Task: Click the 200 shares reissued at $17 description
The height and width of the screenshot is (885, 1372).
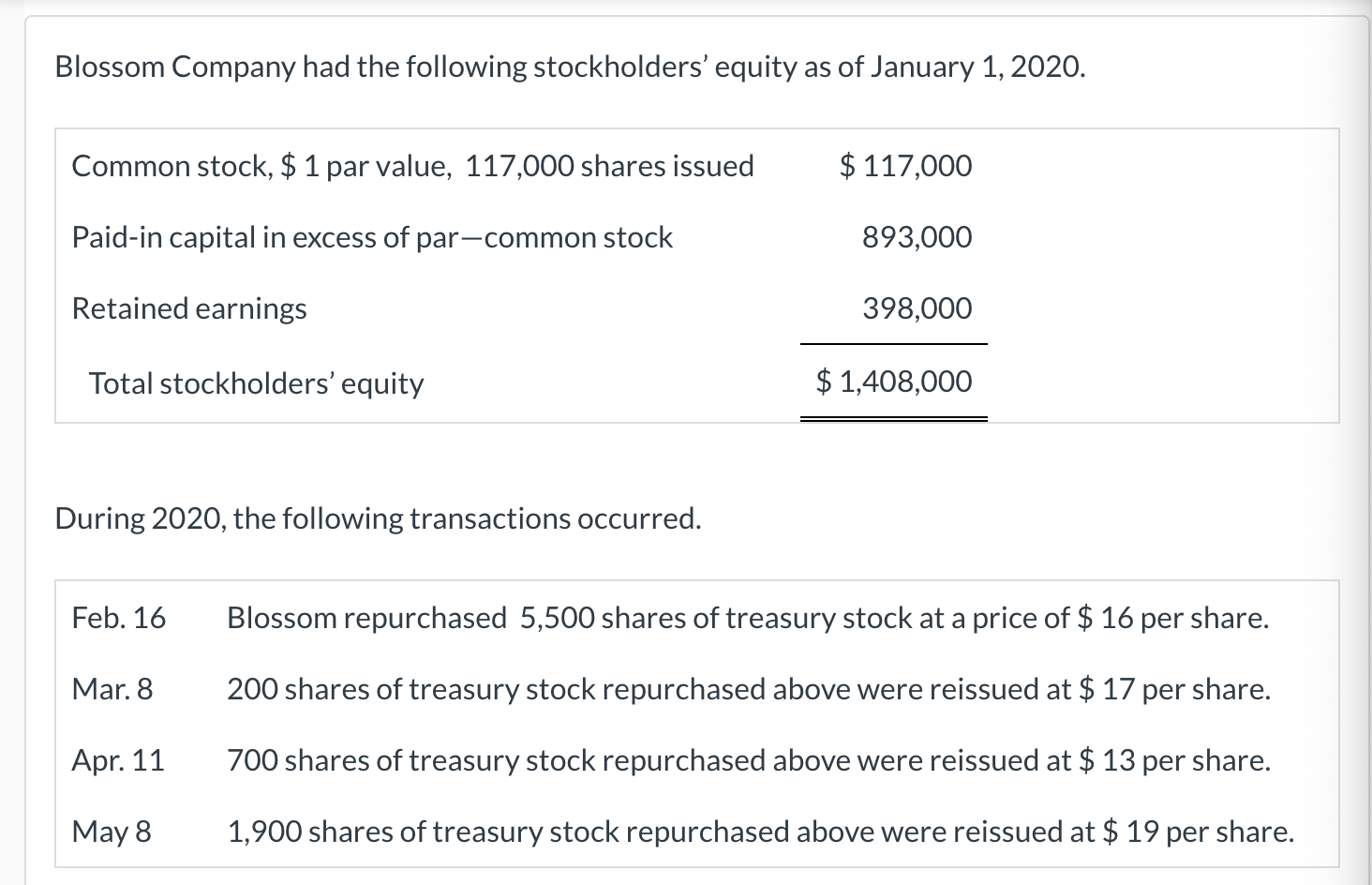Action: click(749, 689)
